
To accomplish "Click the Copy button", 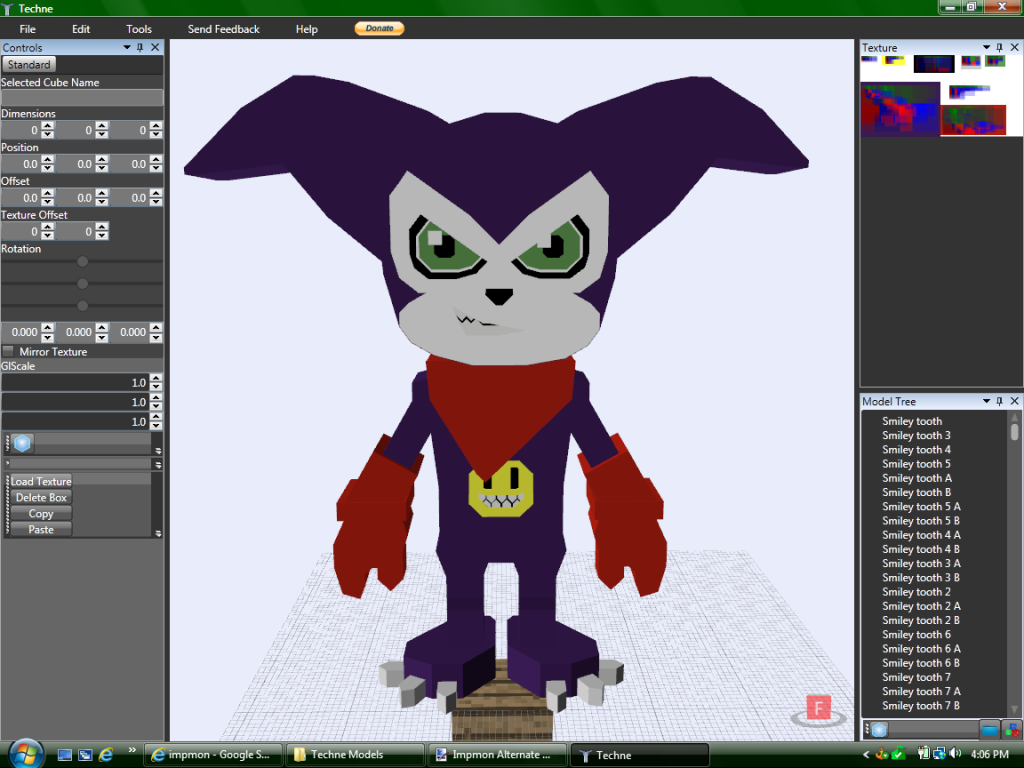I will pyautogui.click(x=41, y=514).
